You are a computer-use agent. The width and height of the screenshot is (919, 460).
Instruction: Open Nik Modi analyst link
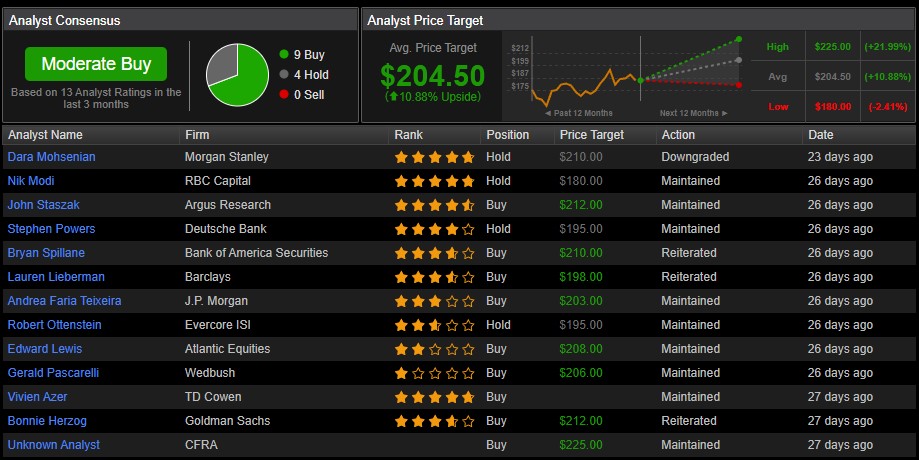[x=31, y=181]
